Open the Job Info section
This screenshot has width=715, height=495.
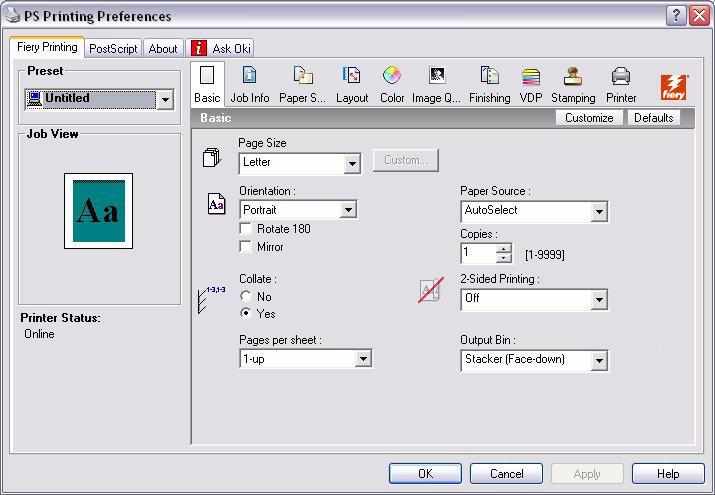pos(249,84)
